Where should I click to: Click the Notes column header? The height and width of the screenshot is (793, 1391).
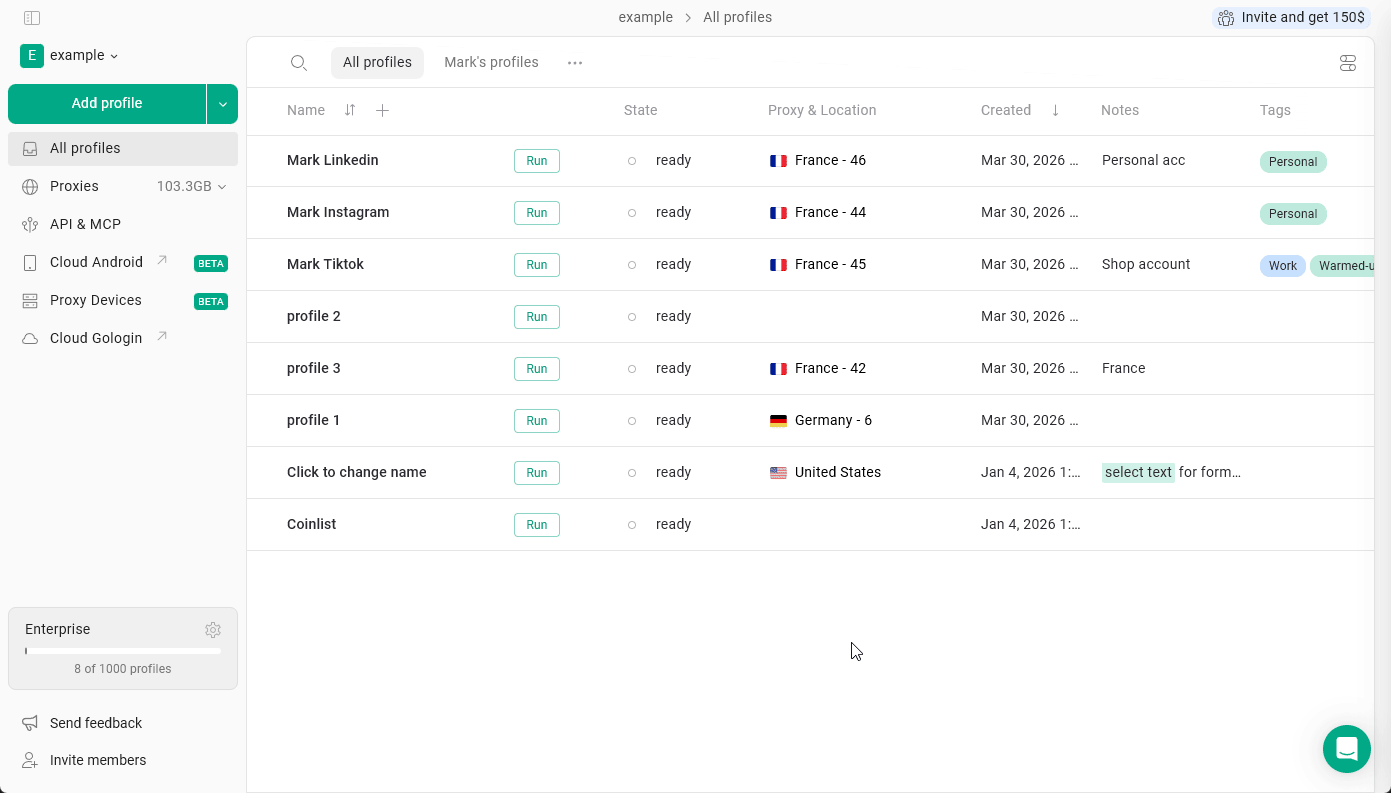click(x=1120, y=110)
